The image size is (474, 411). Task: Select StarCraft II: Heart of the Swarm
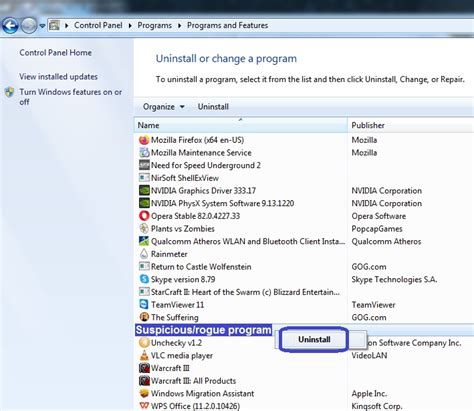245,292
